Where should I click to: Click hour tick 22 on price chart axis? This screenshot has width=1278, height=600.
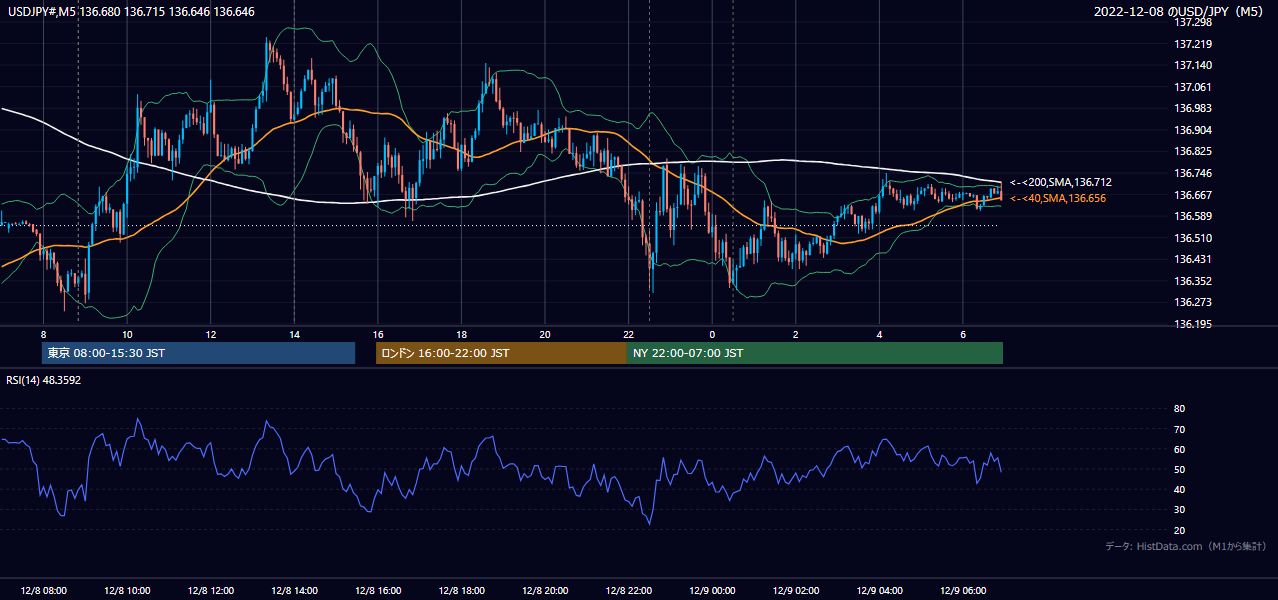tap(628, 334)
